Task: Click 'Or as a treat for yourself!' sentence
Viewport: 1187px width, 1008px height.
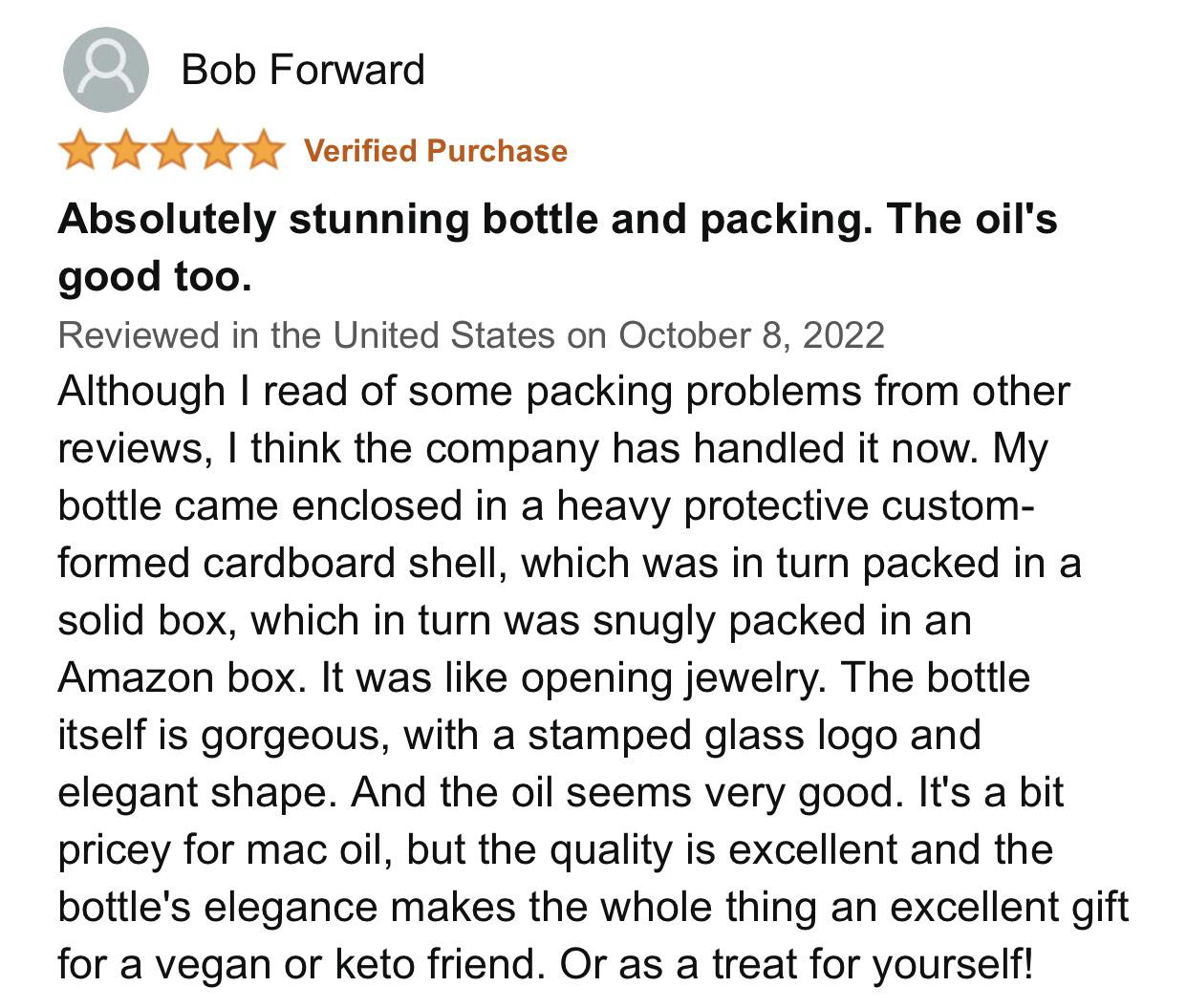Action: click(x=797, y=965)
